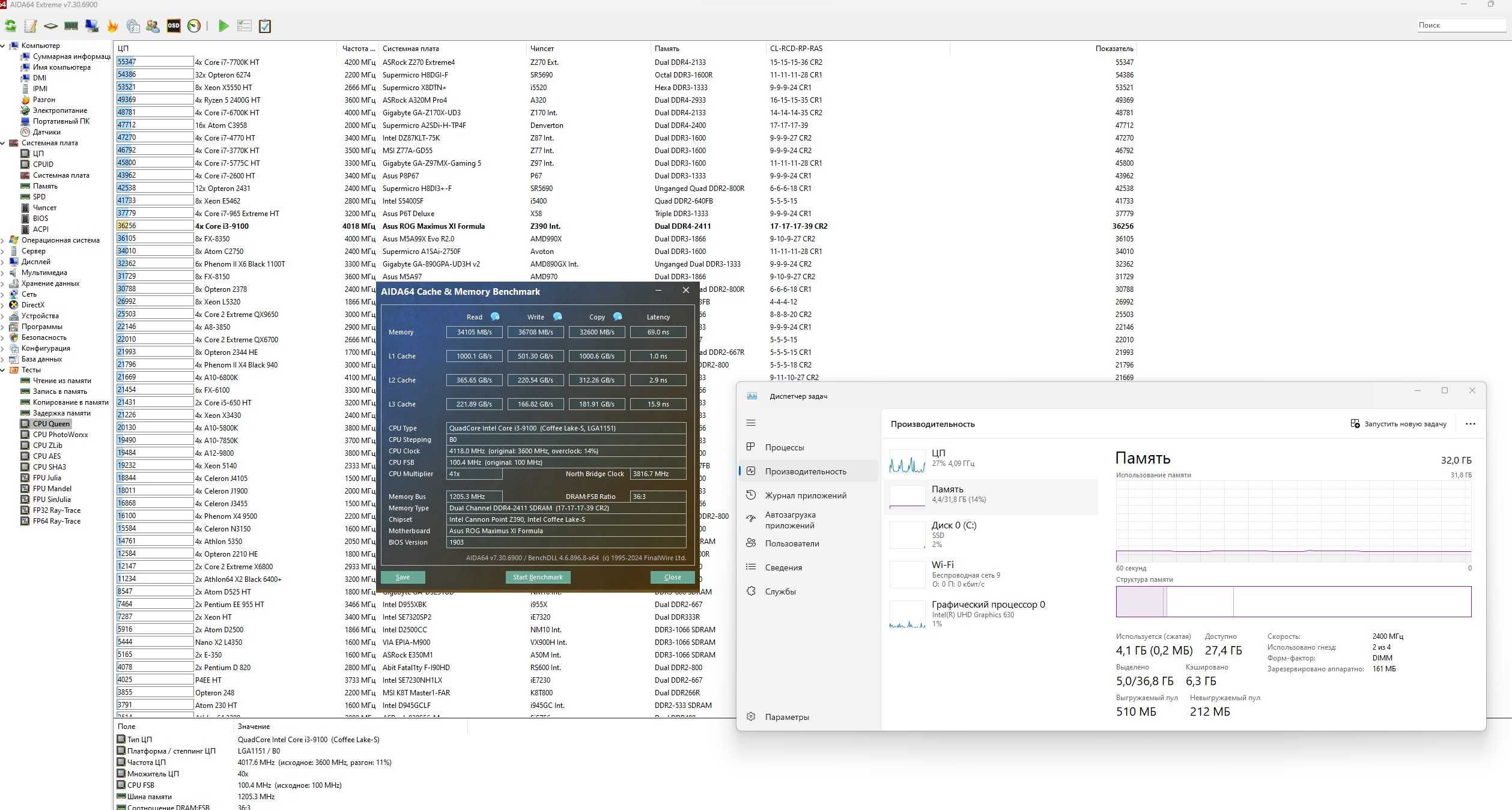The height and width of the screenshot is (810, 1512).
Task: Click the checklist results toolbar icon
Action: [x=244, y=26]
